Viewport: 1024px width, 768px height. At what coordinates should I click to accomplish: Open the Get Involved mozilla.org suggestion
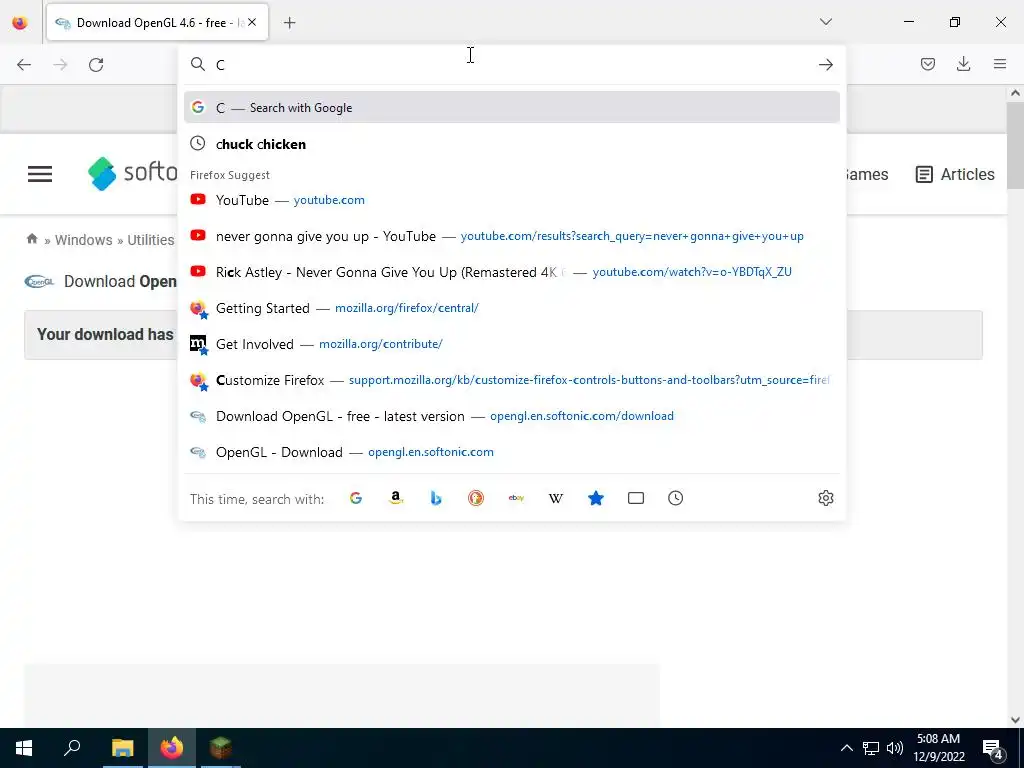tap(511, 344)
